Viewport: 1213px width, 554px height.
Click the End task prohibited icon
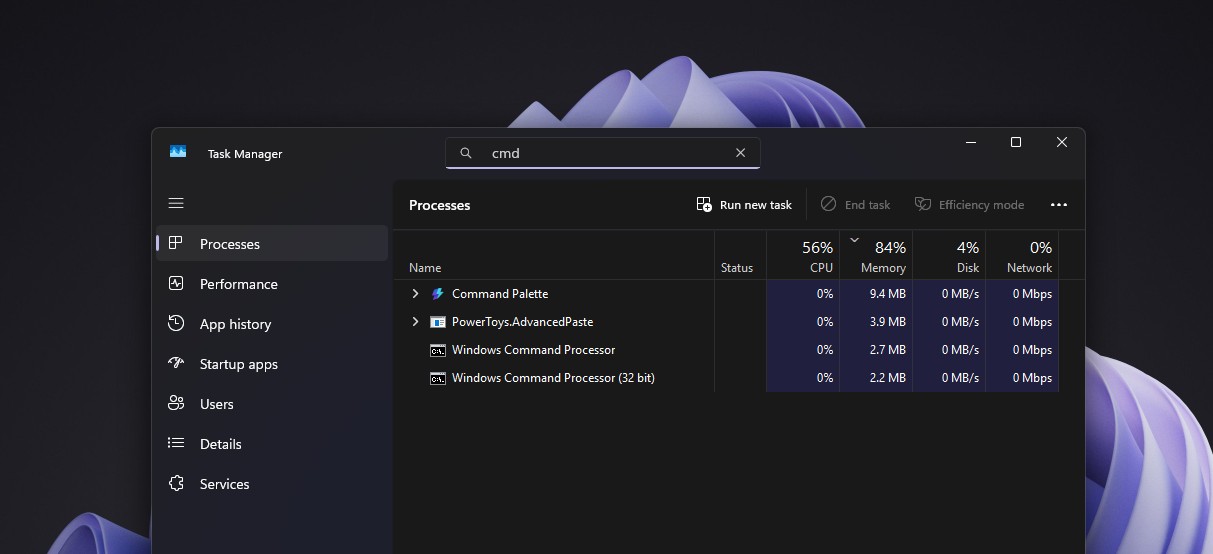(828, 204)
